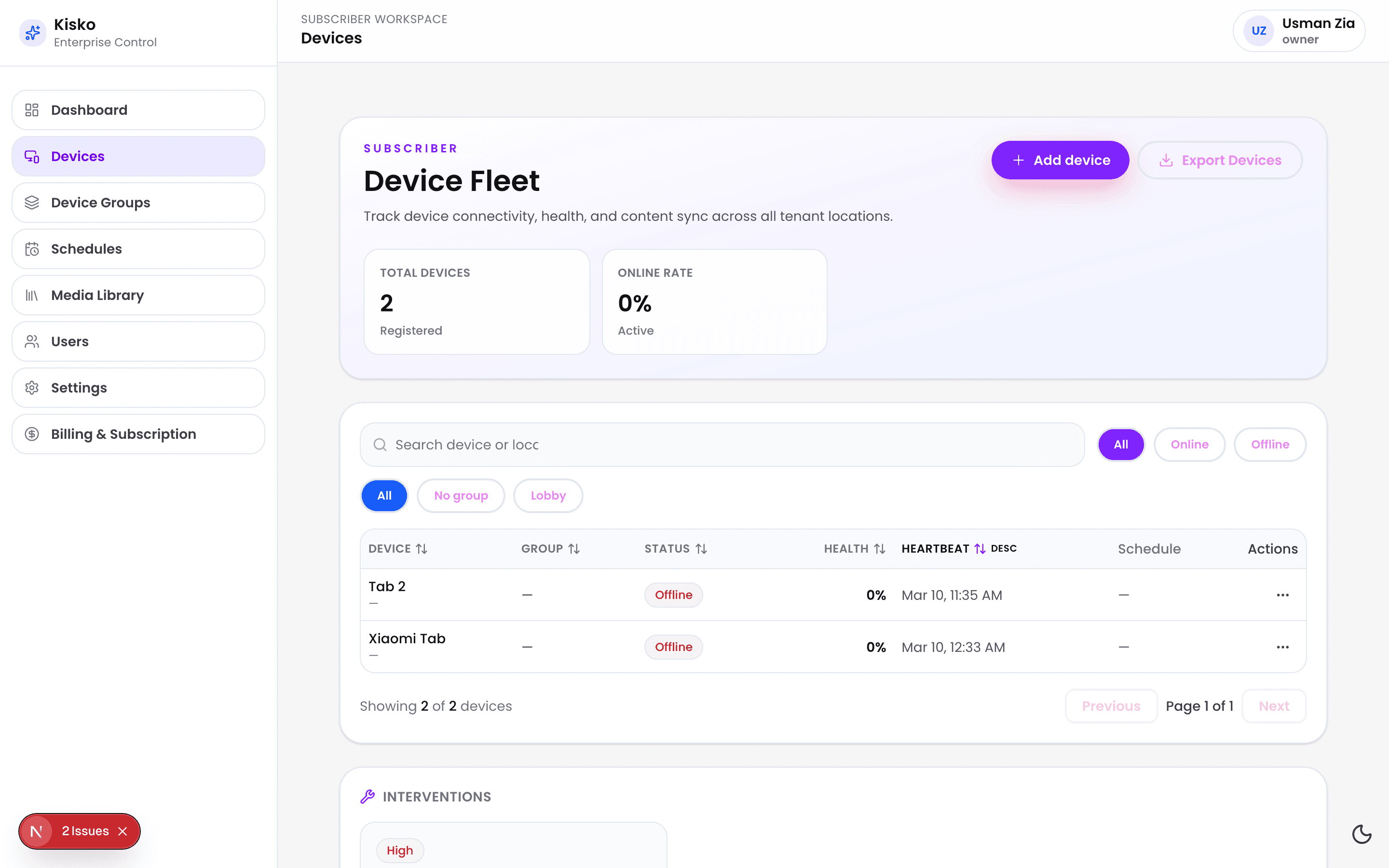Viewport: 1389px width, 868px height.
Task: Open Billing & Subscription page
Action: pyautogui.click(x=138, y=434)
